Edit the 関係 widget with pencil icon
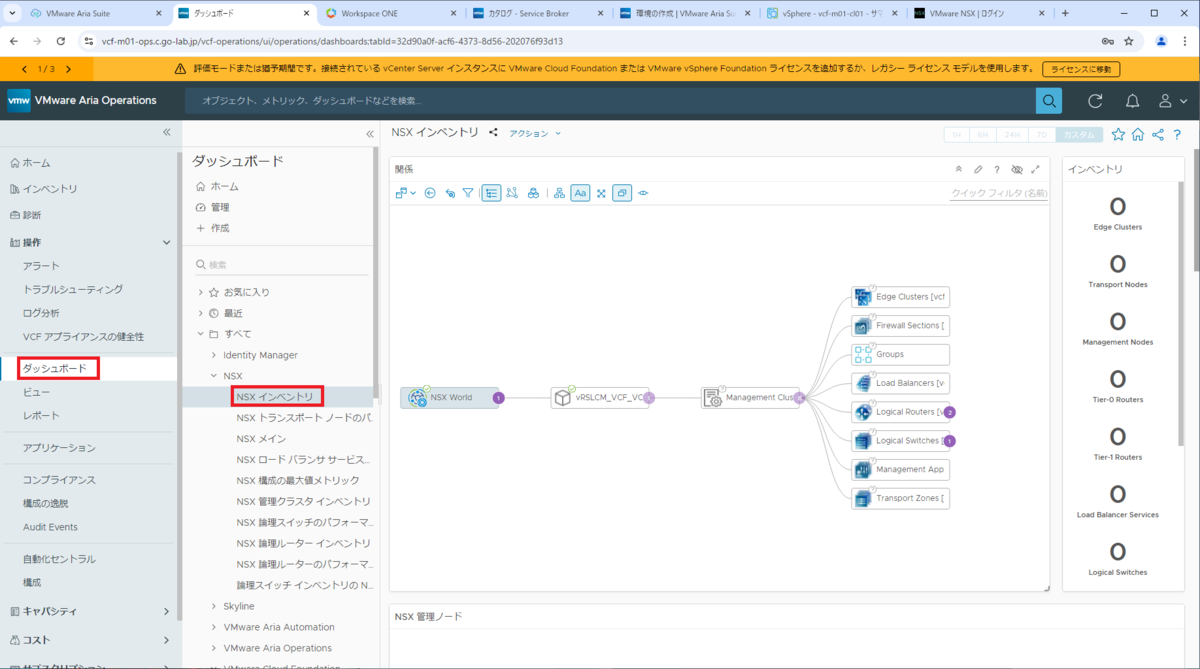The image size is (1200, 669). coord(978,170)
